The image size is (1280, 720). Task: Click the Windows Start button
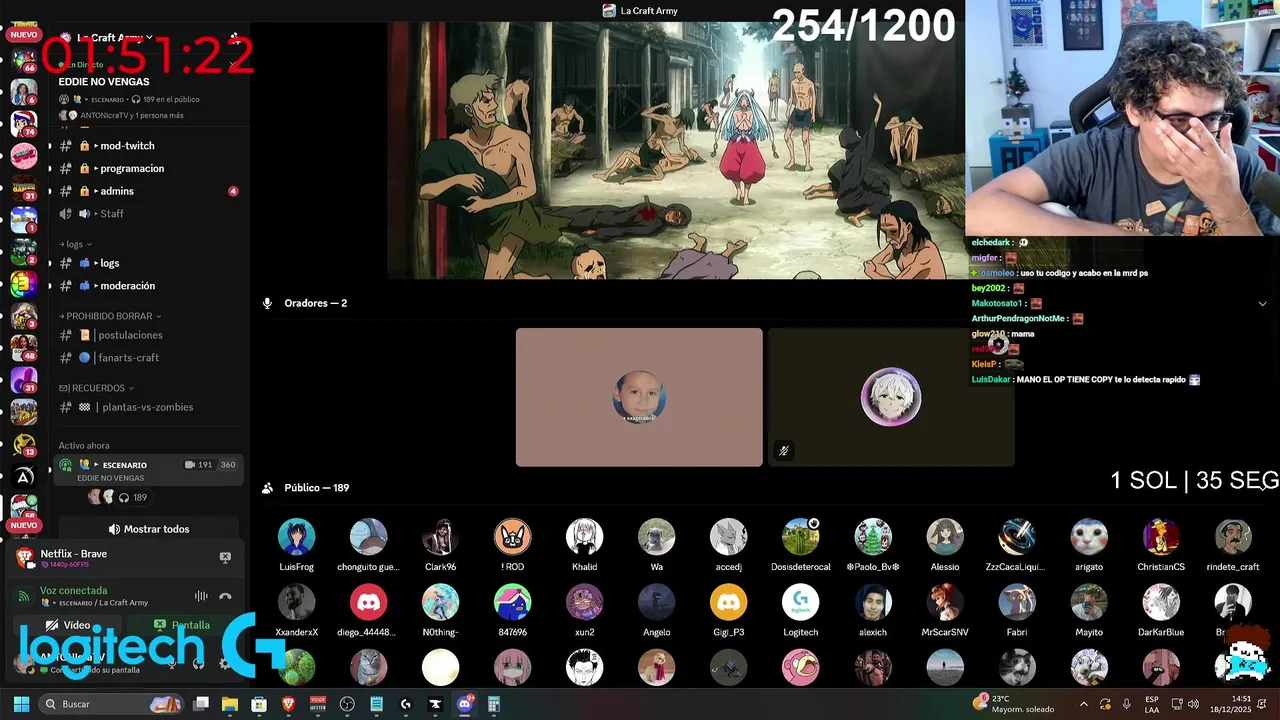pyautogui.click(x=21, y=704)
